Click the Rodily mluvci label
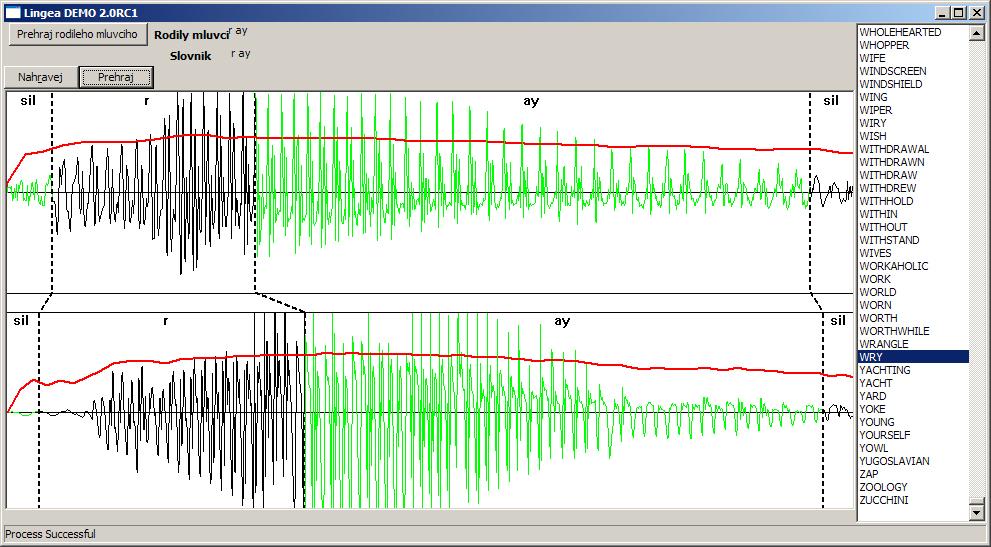This screenshot has height=547, width=991. coord(191,35)
